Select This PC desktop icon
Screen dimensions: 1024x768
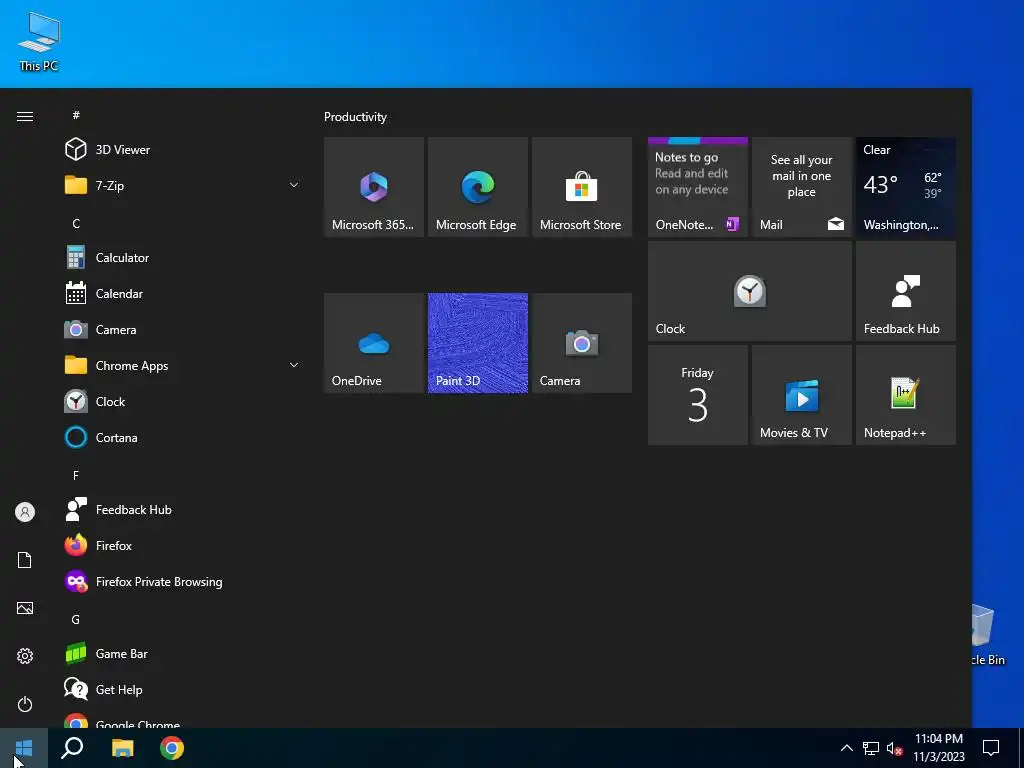coord(39,42)
